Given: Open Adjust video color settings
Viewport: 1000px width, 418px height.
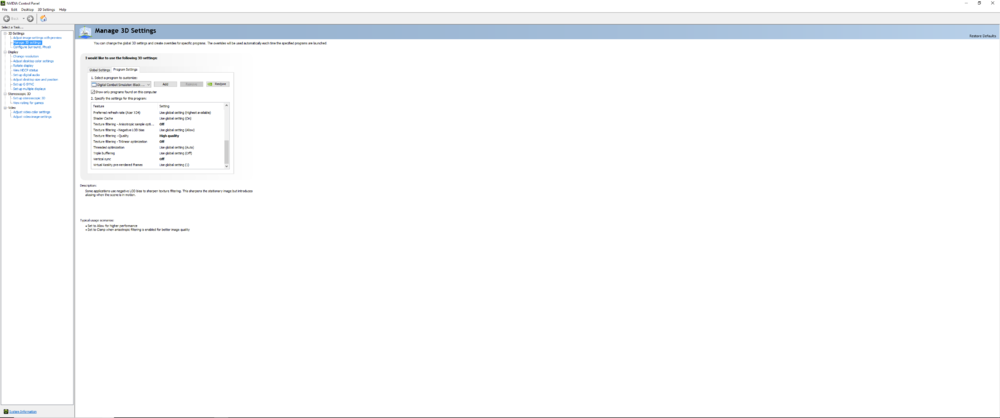Looking at the screenshot, I should tap(31, 112).
